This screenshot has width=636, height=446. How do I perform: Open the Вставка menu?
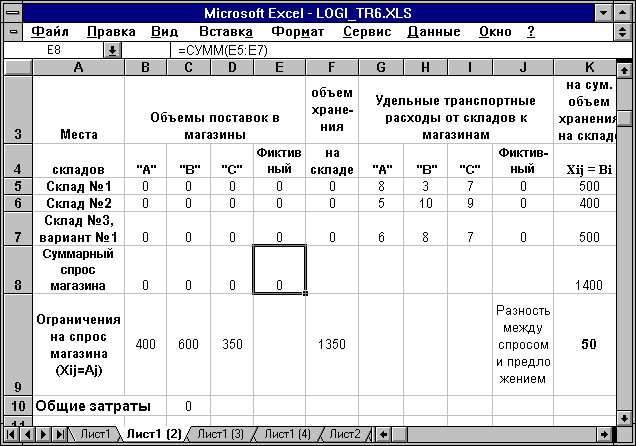pos(226,32)
